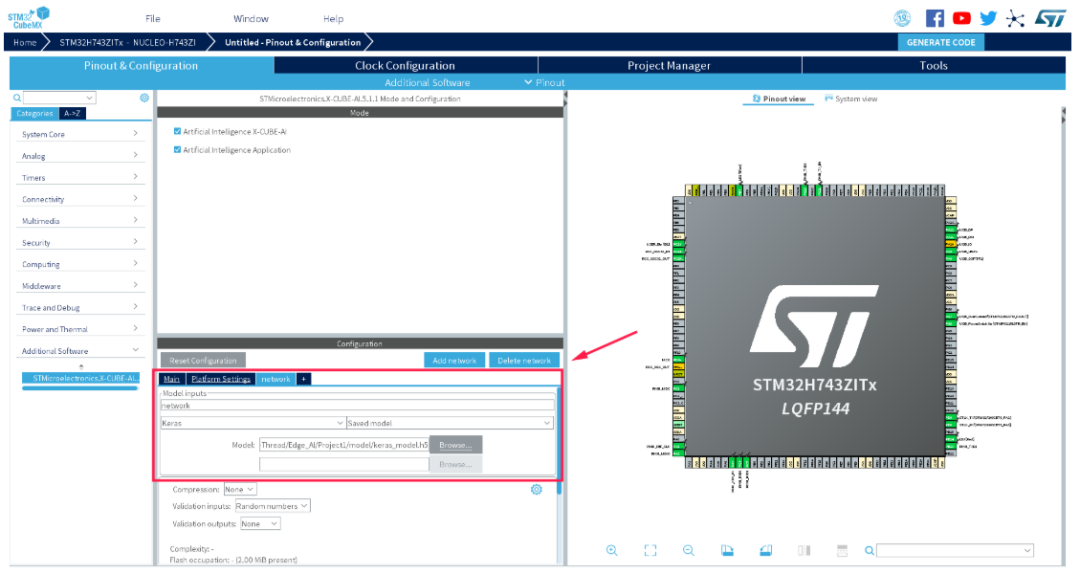Open the Facebook icon
This screenshot has width=1080, height=573.
935,19
